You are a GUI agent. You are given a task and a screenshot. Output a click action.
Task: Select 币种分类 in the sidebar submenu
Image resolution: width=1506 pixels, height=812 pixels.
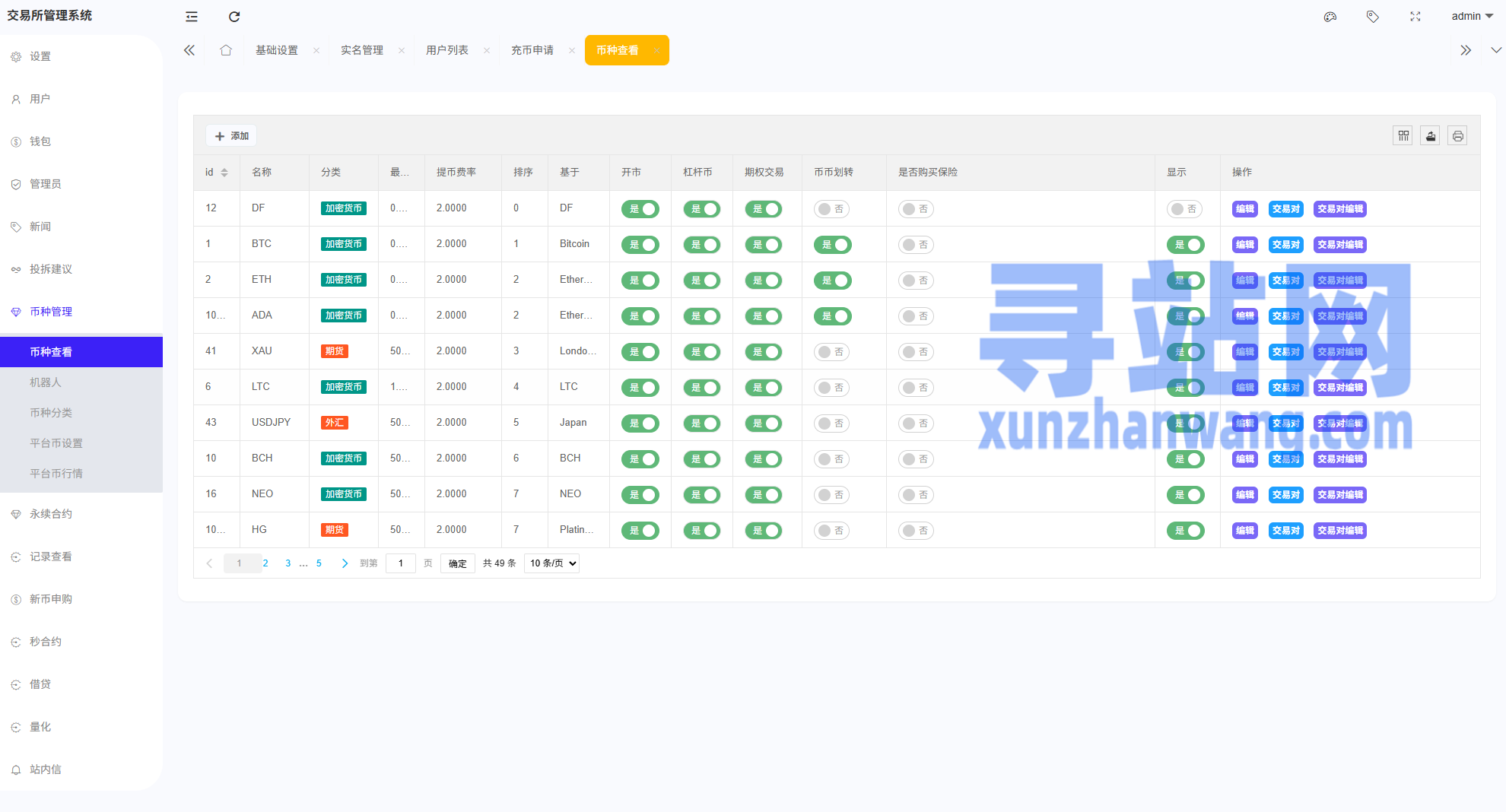51,413
